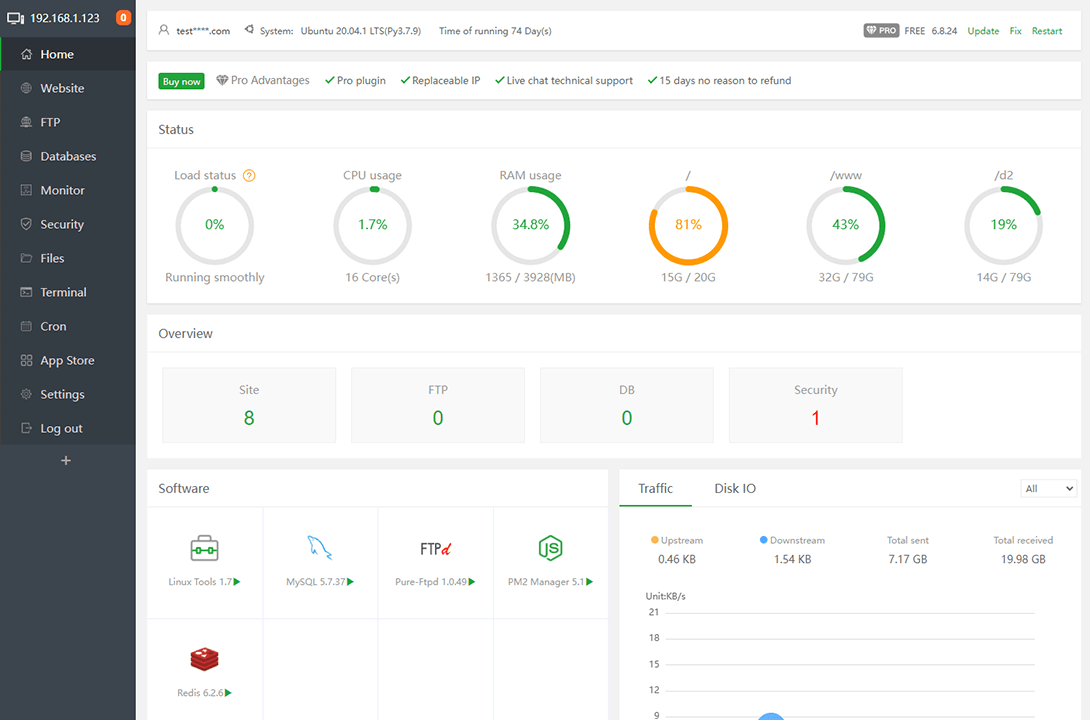The width and height of the screenshot is (1090, 720).
Task: Open the Security panel from the sidebar
Action: pyautogui.click(x=61, y=223)
